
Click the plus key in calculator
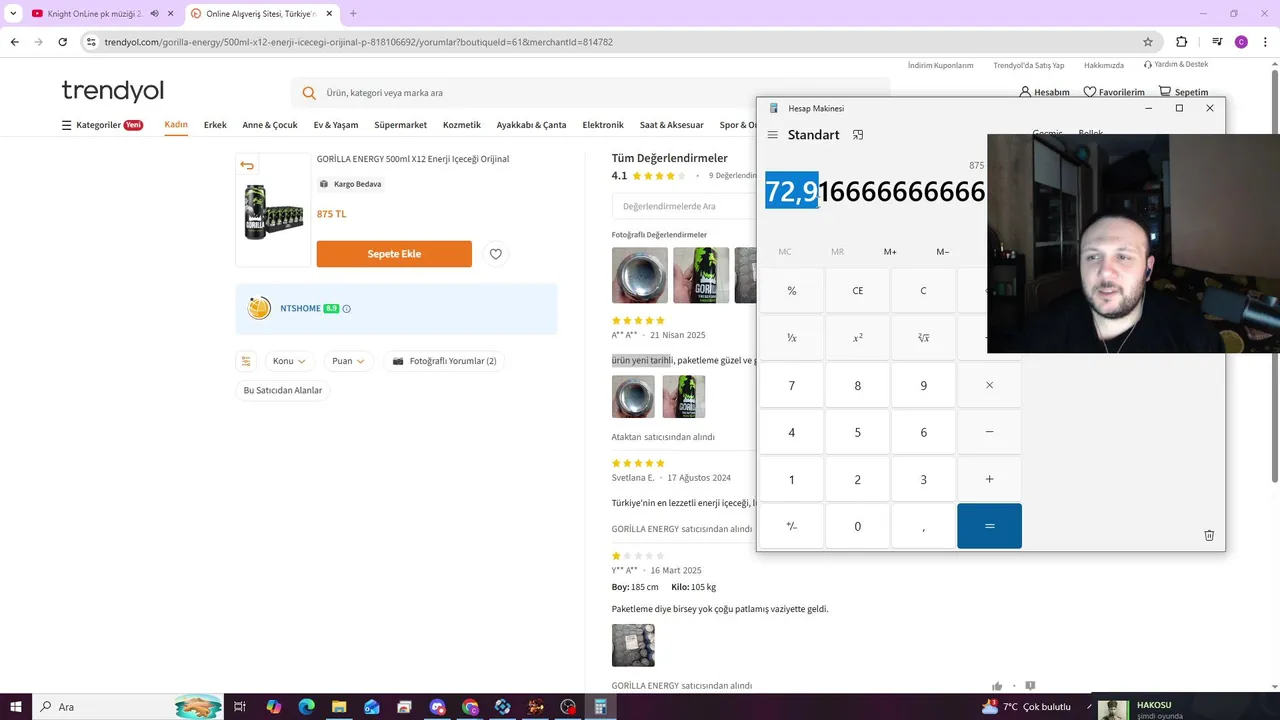point(989,479)
